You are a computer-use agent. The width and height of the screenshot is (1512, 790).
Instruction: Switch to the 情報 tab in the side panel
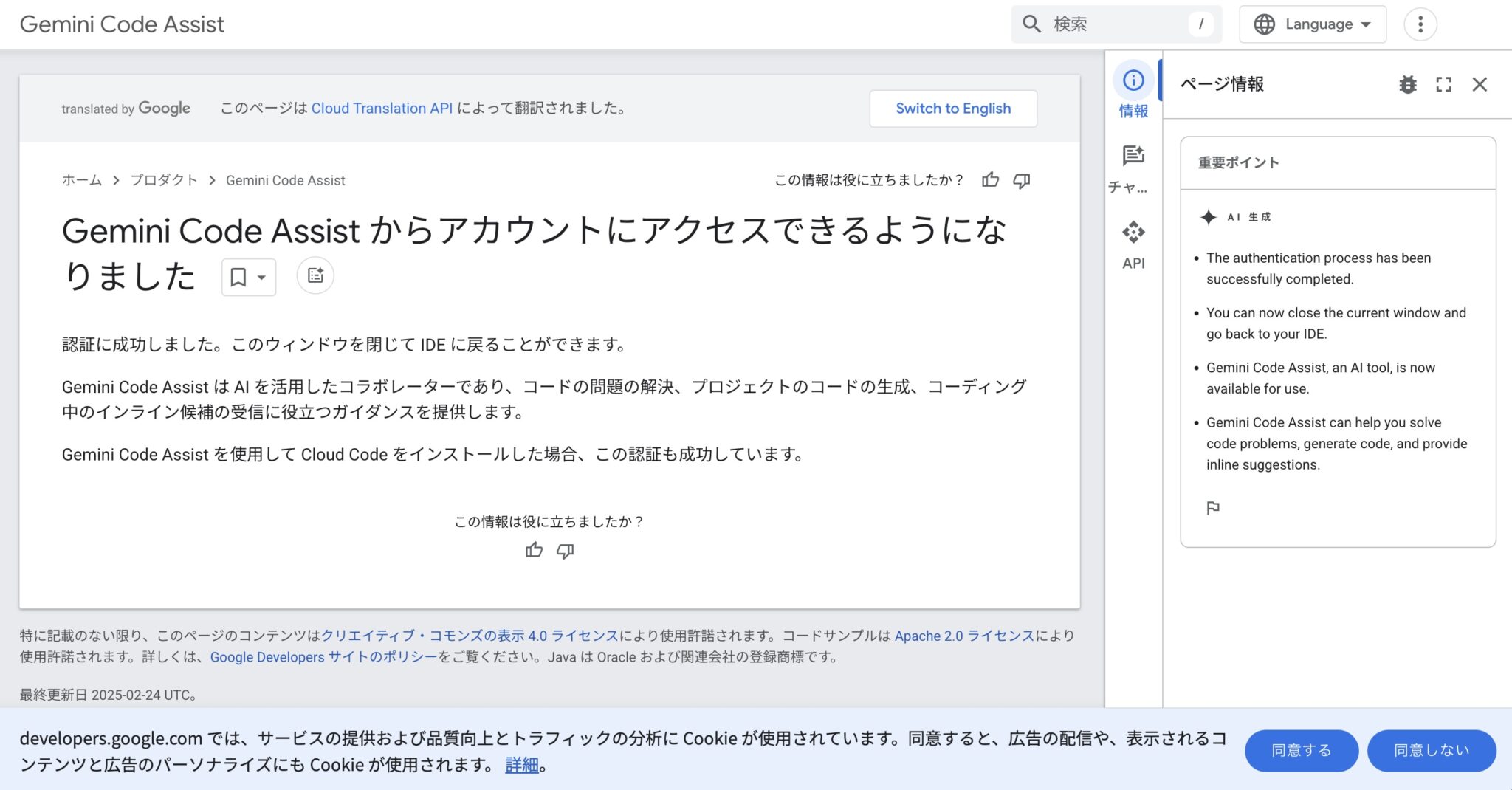pyautogui.click(x=1133, y=79)
